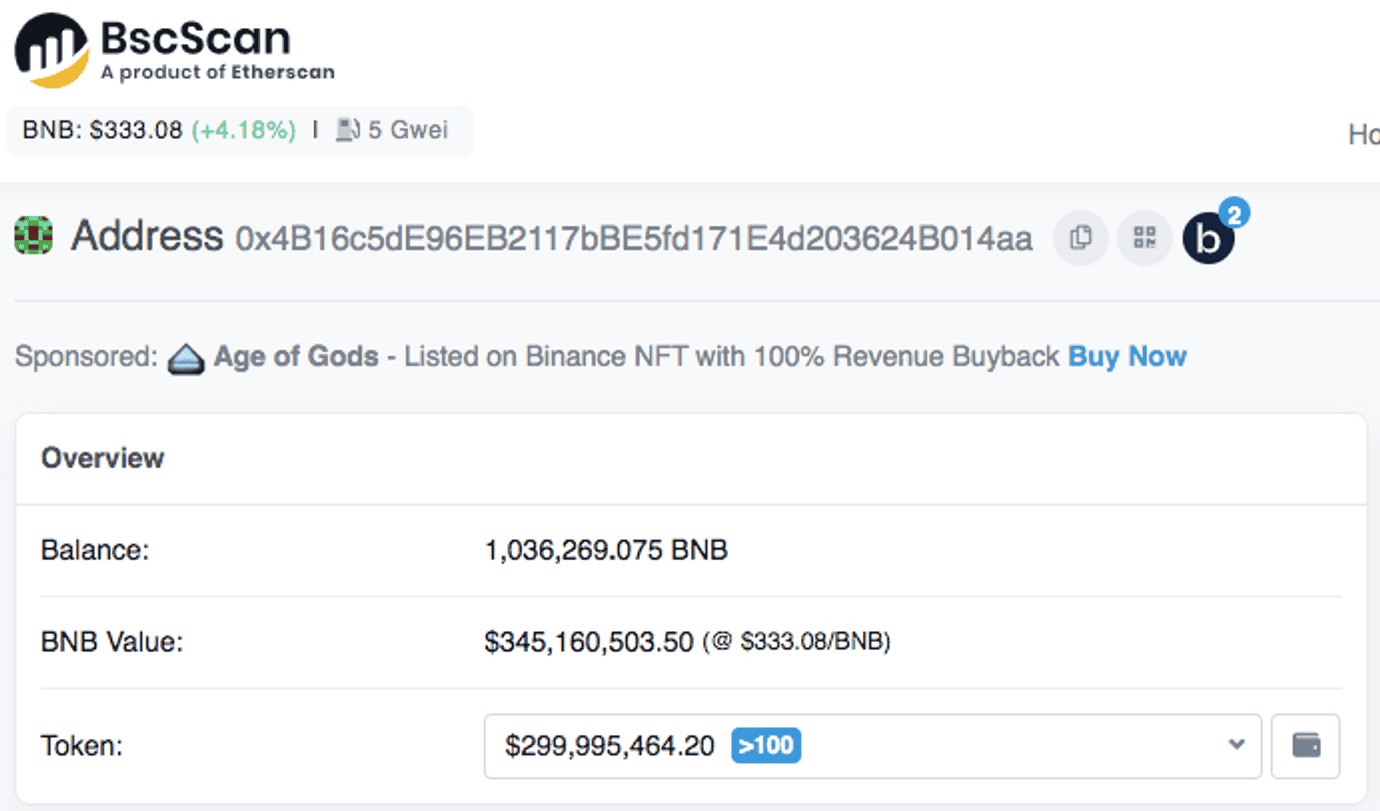
Task: Copy the address to clipboard
Action: click(1081, 238)
